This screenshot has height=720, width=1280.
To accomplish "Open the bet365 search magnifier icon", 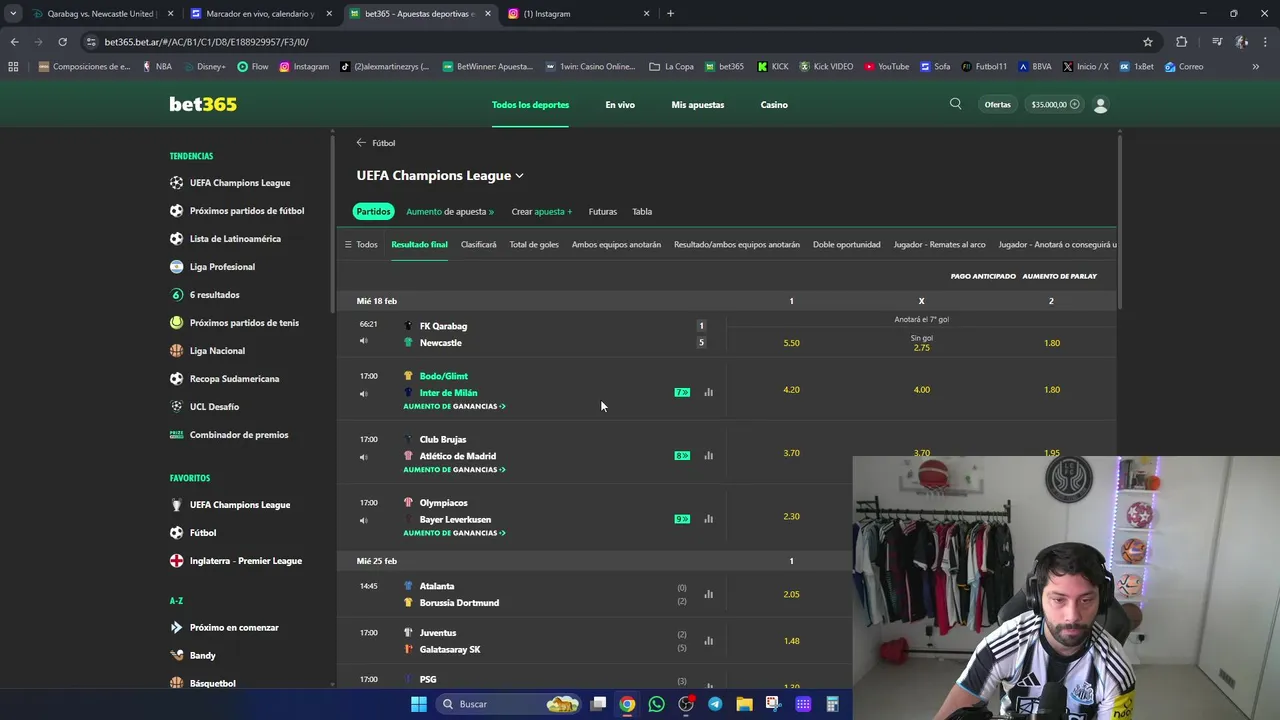I will click(x=955, y=104).
